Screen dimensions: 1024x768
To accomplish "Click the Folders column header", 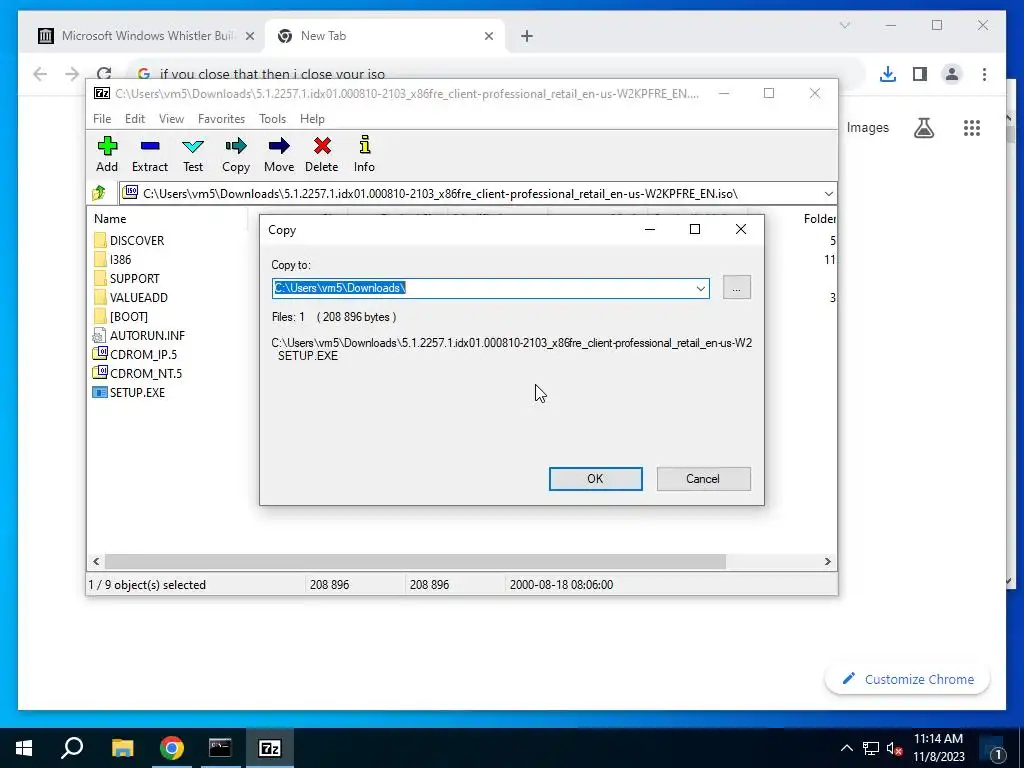I will point(820,219).
